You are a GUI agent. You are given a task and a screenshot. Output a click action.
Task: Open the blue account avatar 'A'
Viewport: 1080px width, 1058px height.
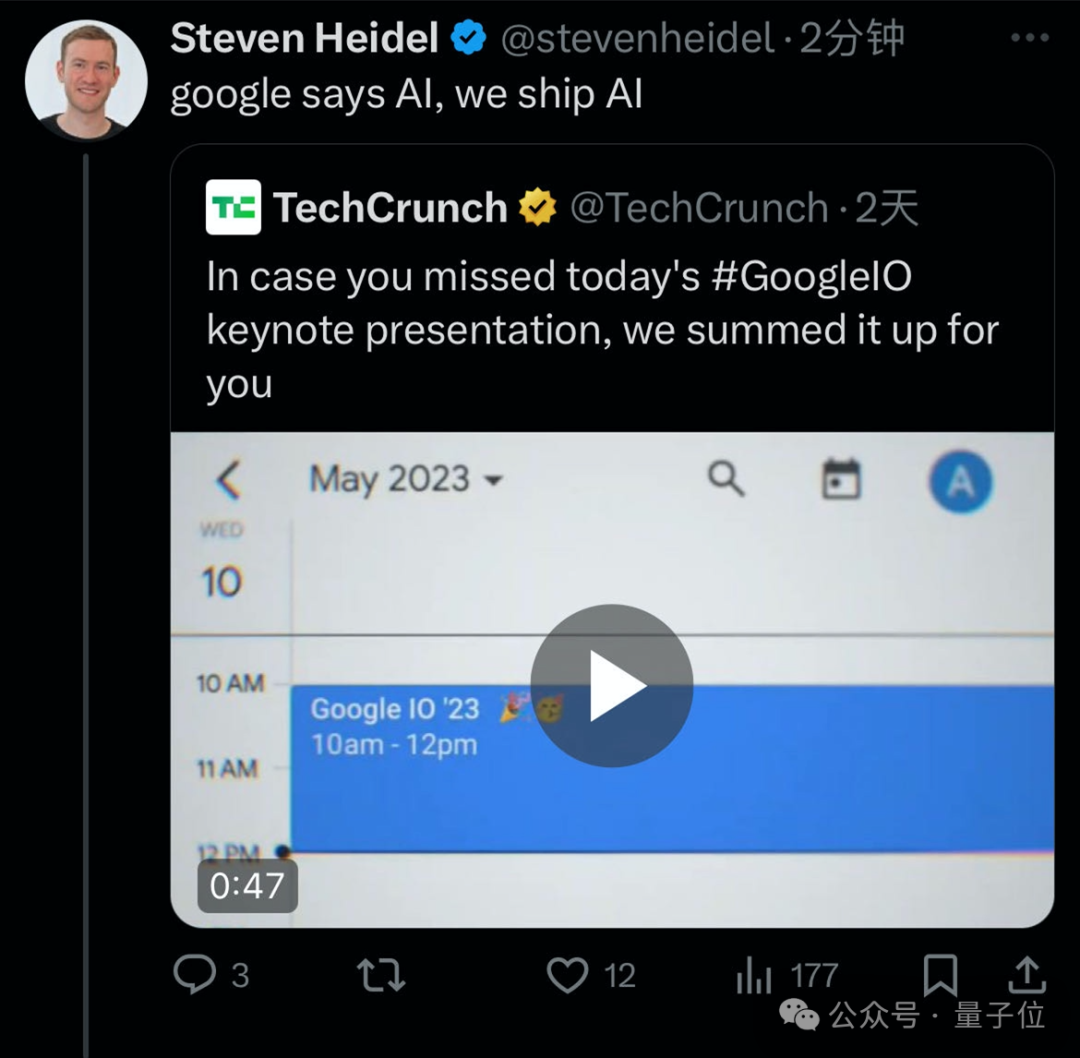pyautogui.click(x=960, y=482)
